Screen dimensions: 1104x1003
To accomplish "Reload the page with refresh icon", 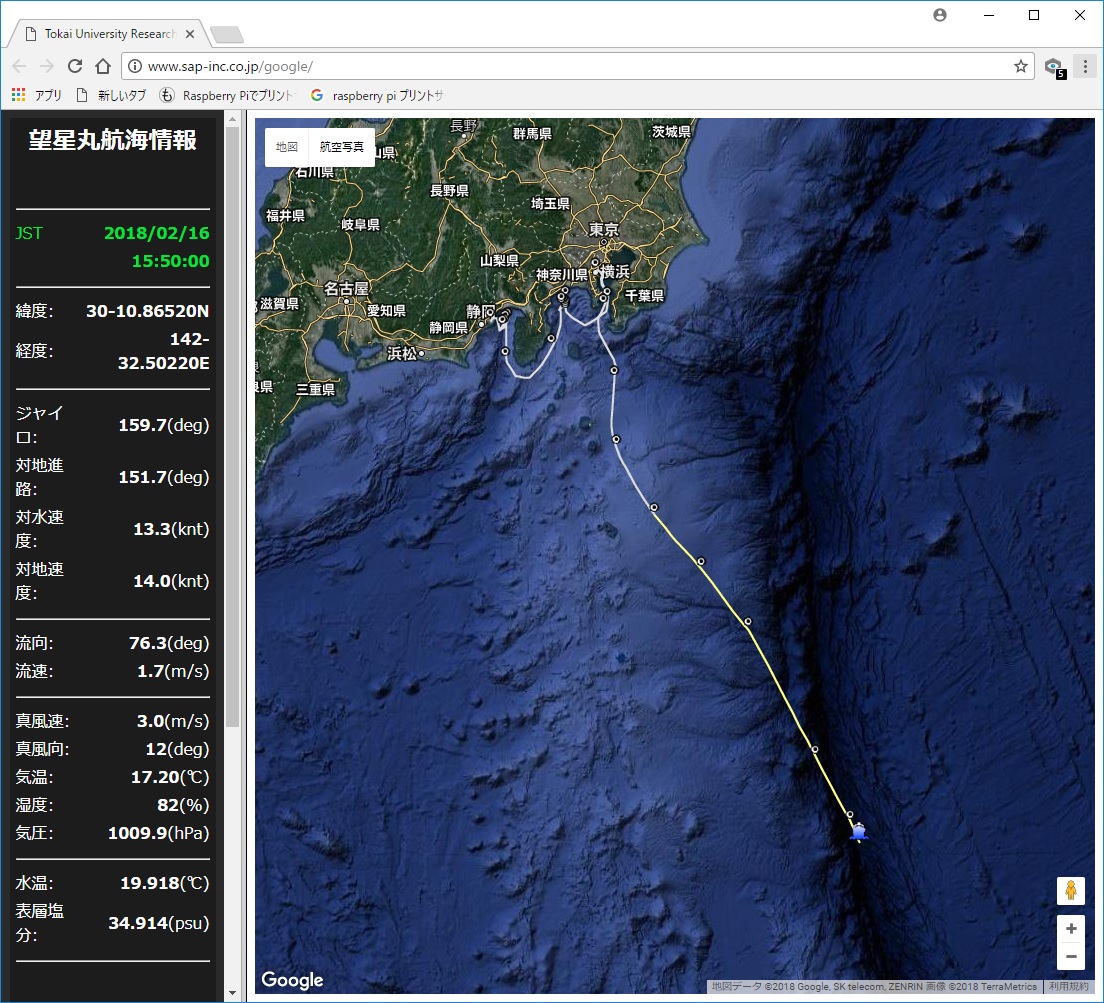I will pos(75,66).
